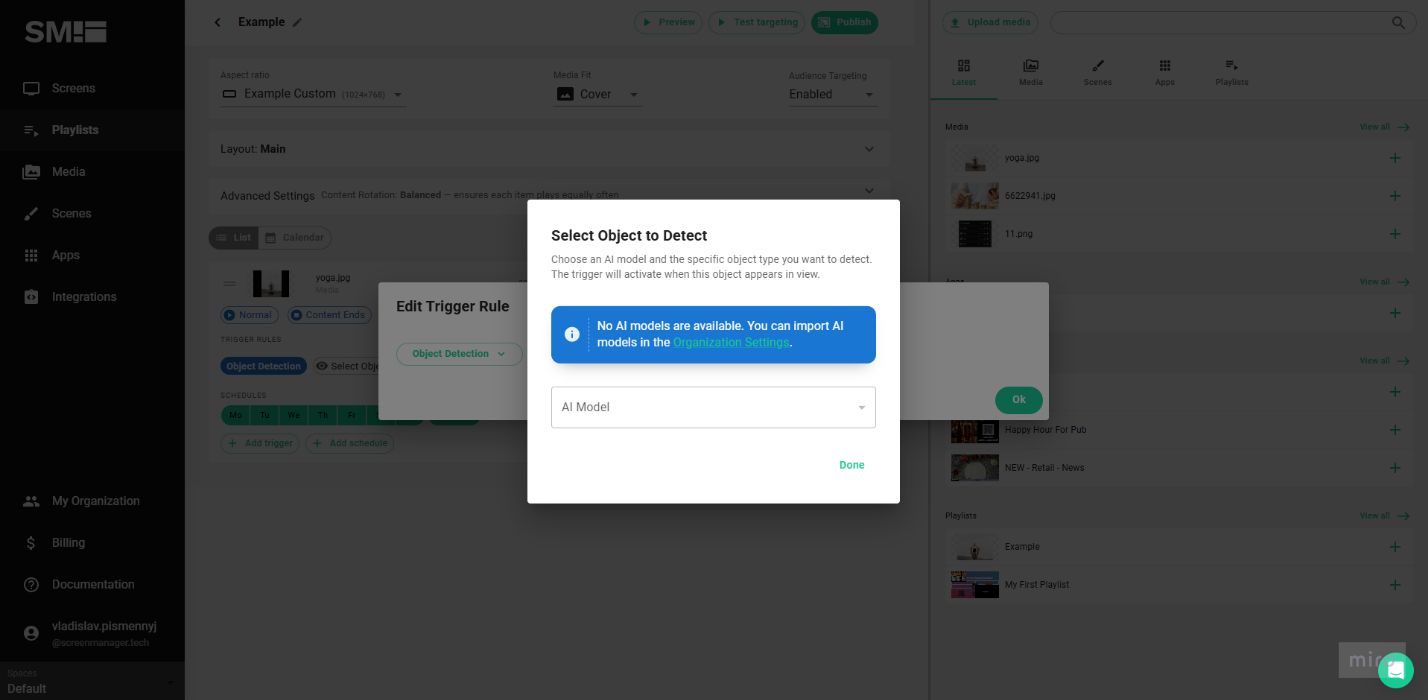This screenshot has width=1428, height=700.
Task: Switch to the Calendar tab
Action: coord(295,238)
